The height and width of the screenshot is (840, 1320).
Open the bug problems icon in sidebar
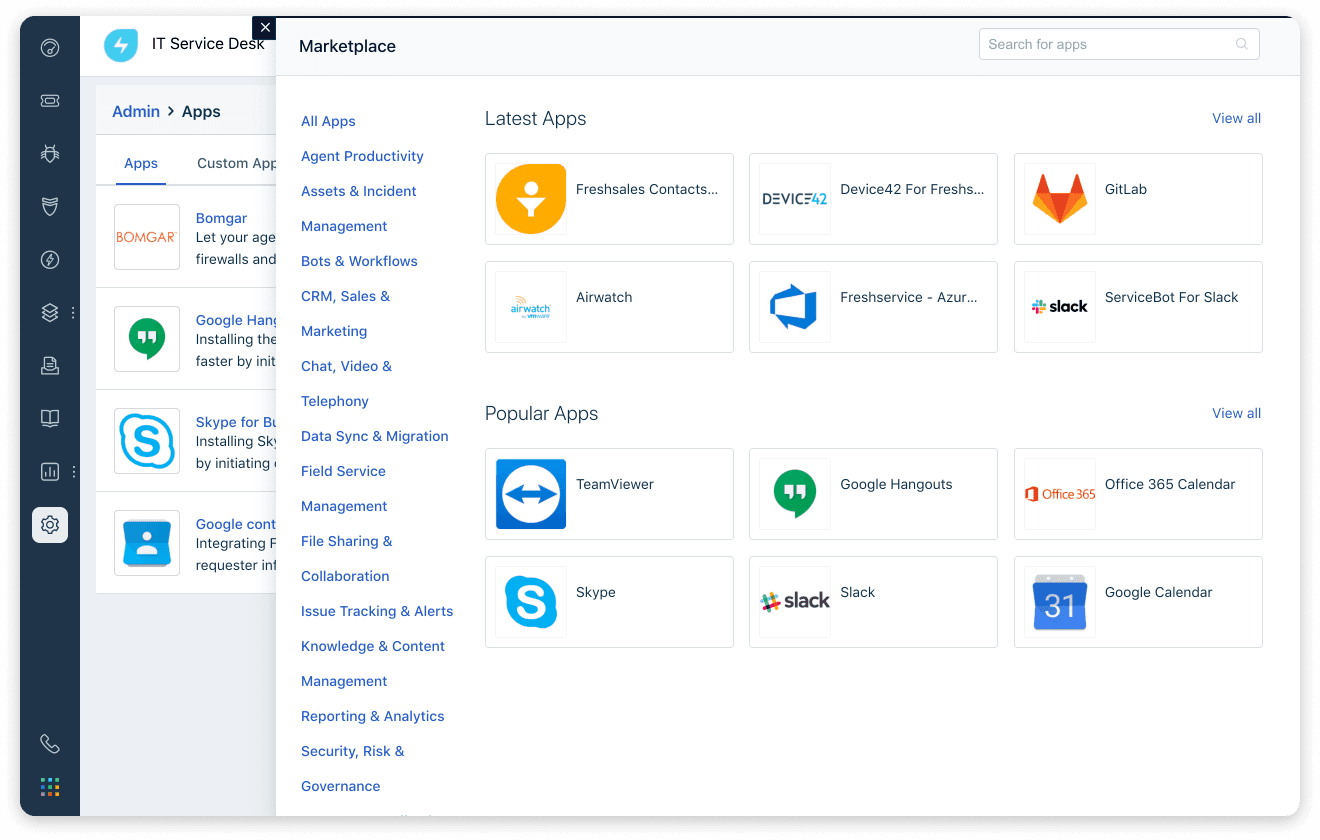click(50, 153)
